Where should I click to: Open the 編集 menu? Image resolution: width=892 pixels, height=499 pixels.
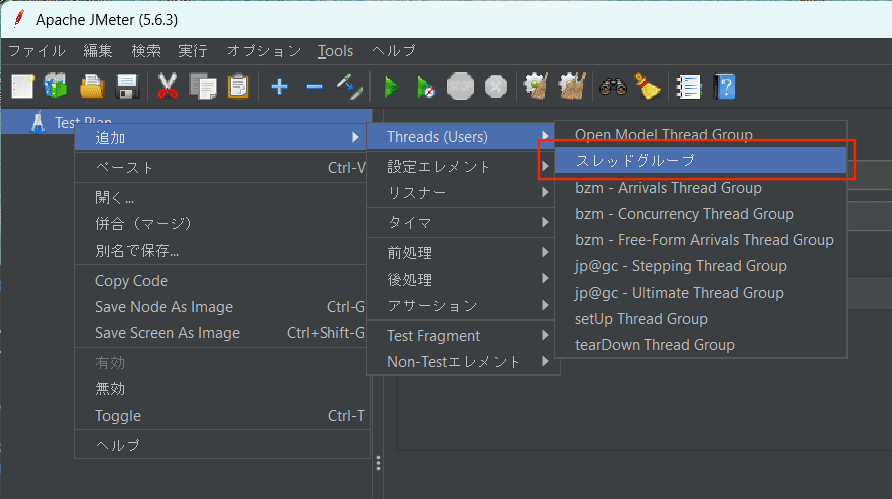coord(98,51)
